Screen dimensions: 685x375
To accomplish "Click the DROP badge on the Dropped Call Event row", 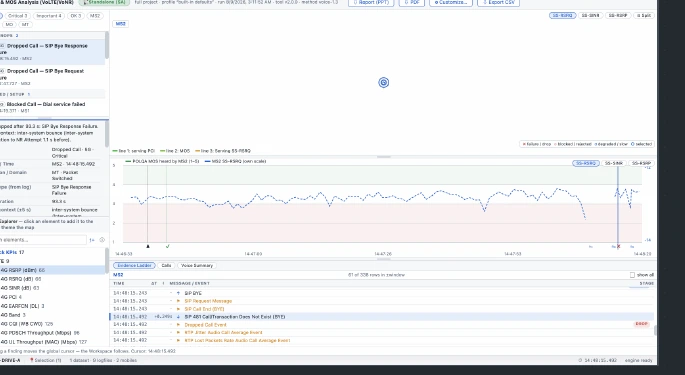I will pos(641,324).
